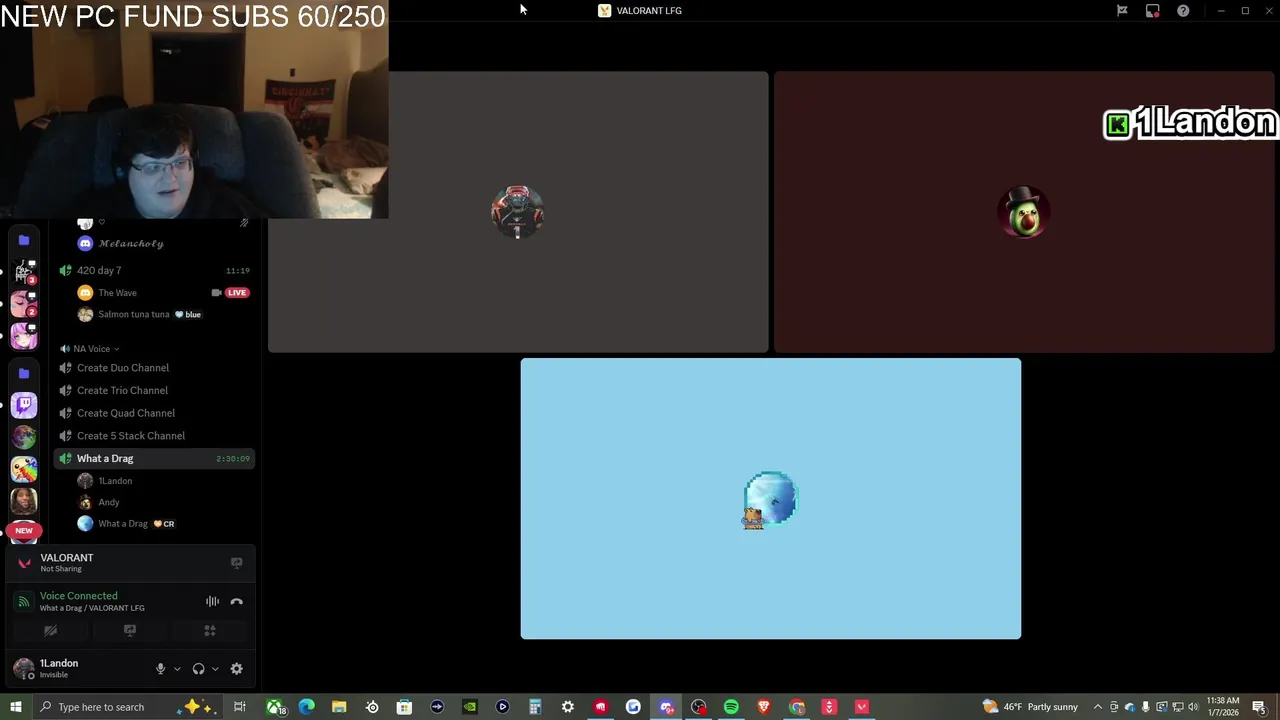Turn on camera in voice panel
This screenshot has height=720, width=1280.
(x=50, y=631)
